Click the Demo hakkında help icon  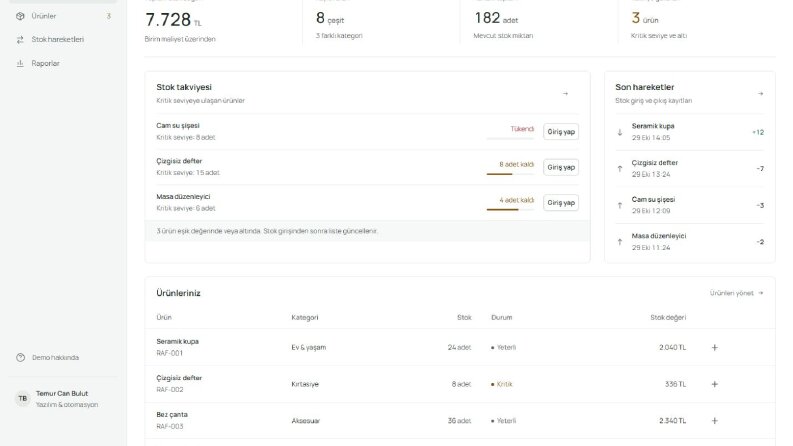[20, 358]
